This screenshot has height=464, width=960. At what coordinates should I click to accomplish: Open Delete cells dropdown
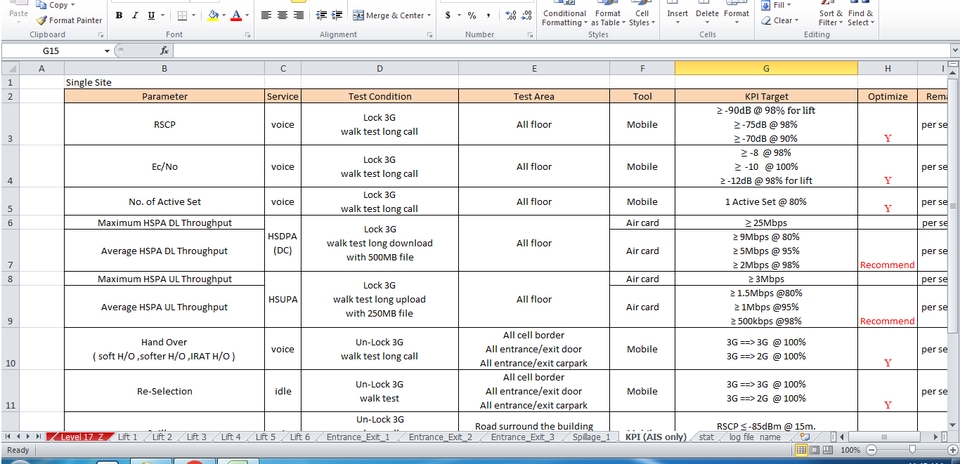tap(707, 18)
